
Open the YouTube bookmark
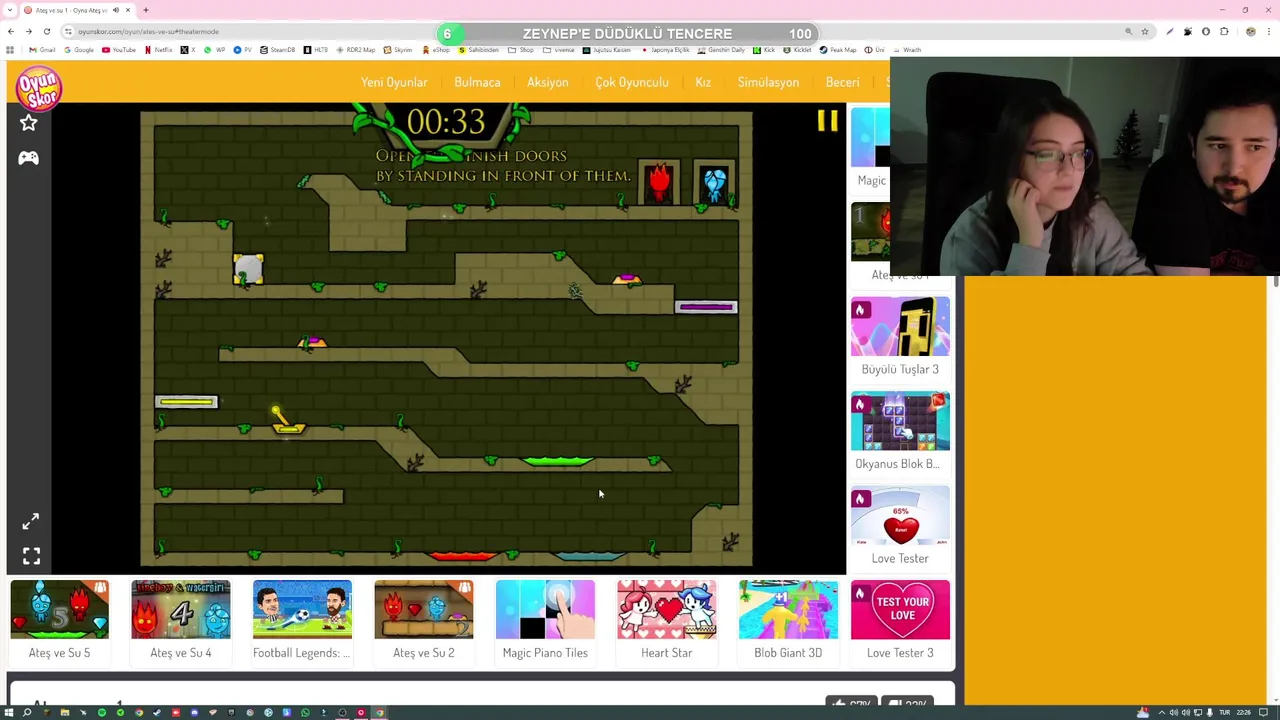pos(119,50)
